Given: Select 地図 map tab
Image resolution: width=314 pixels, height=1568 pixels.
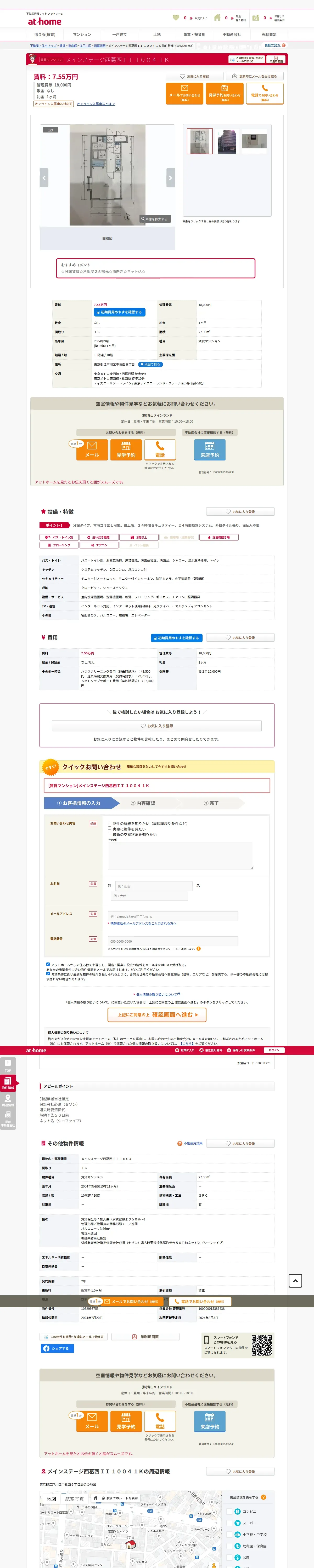Looking at the screenshot, I should pos(51,1499).
